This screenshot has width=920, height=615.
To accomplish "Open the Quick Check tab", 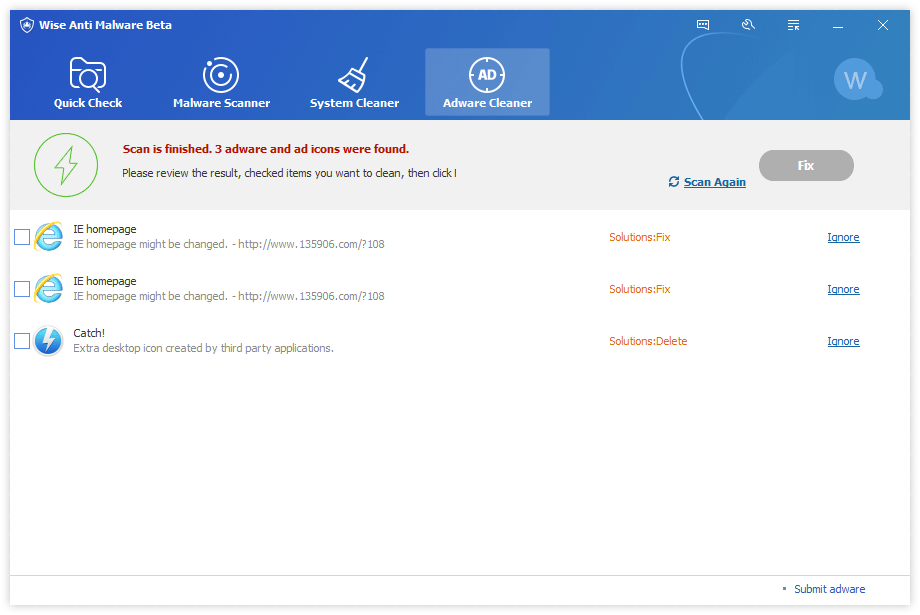I will click(x=88, y=82).
